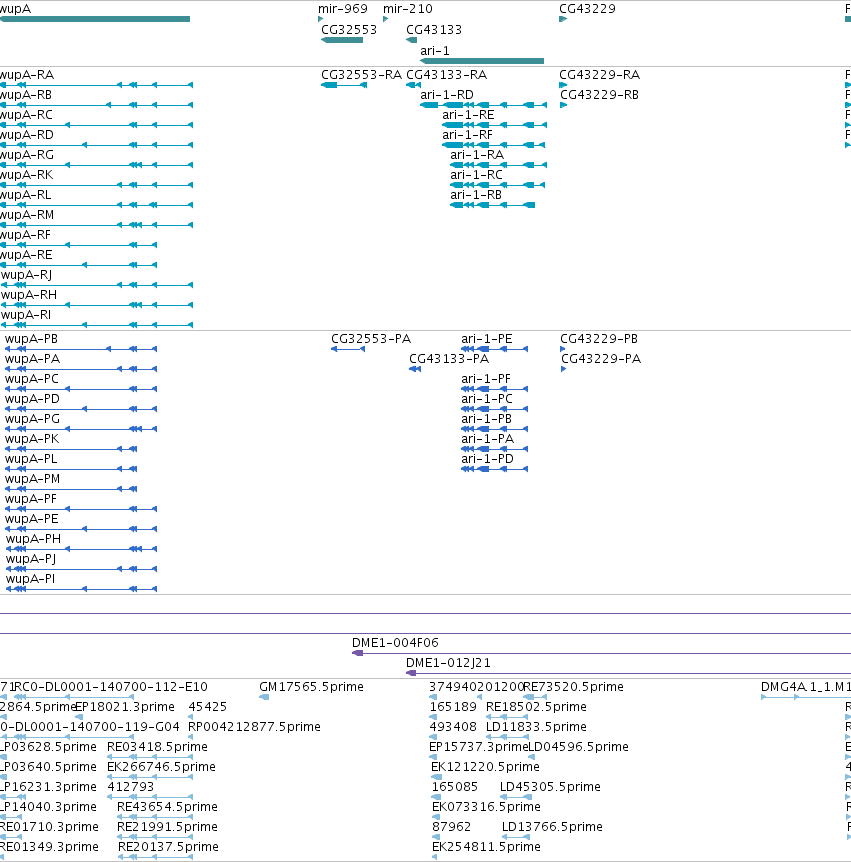This screenshot has width=851, height=862.
Task: Select transcript wupA-RF
Action: coord(78,245)
